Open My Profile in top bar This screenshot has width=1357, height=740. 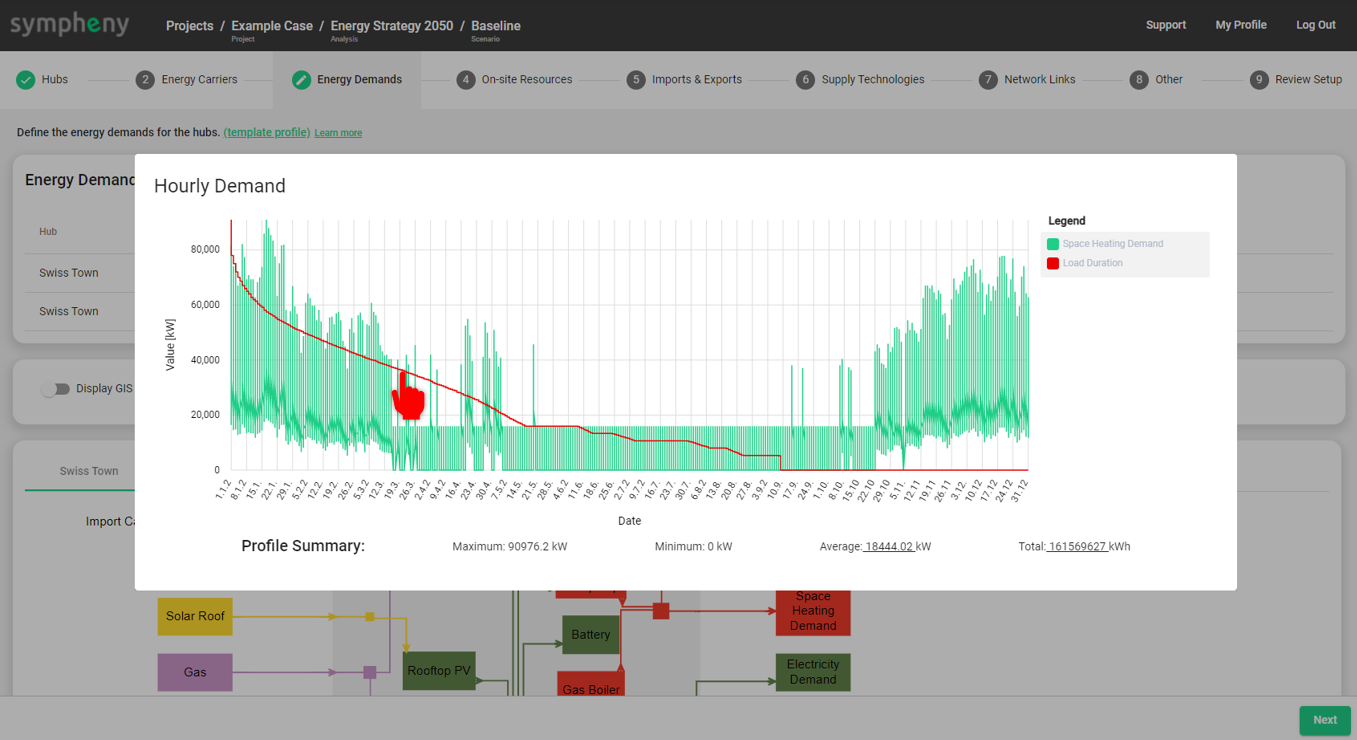[1240, 25]
